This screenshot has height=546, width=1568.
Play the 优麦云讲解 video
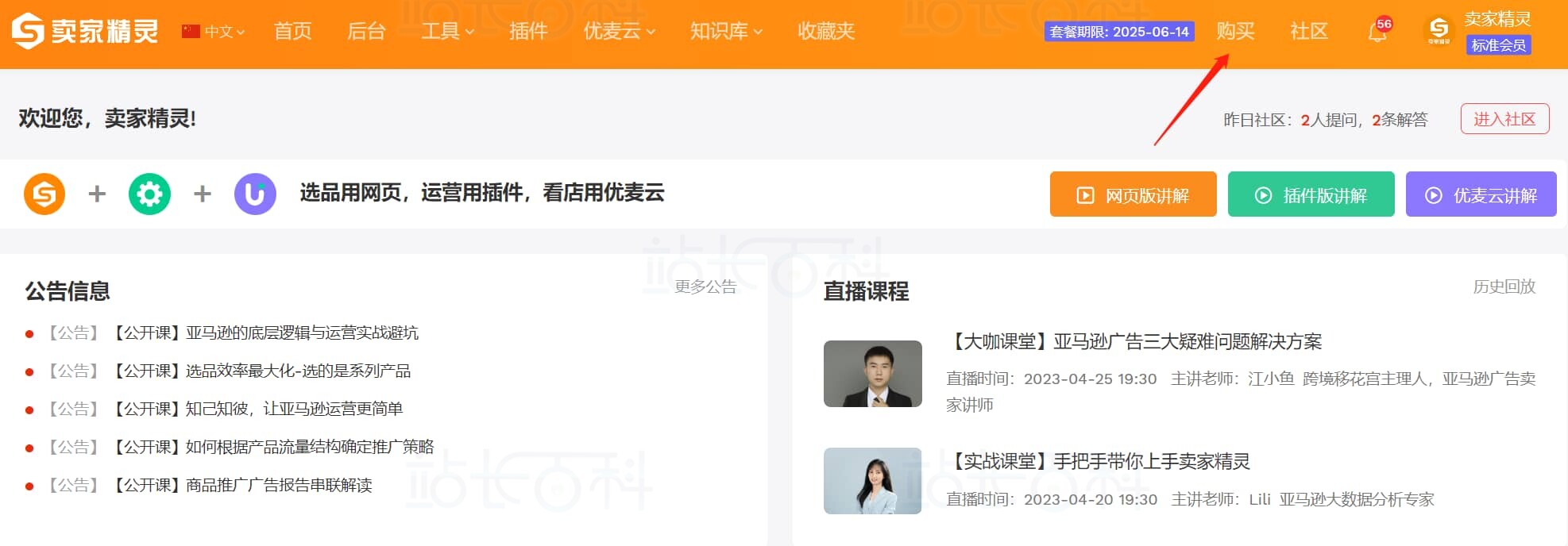coord(1481,194)
